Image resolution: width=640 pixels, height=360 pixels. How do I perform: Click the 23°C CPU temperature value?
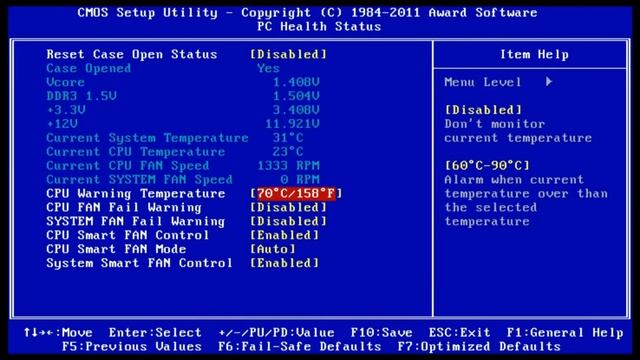coord(288,152)
